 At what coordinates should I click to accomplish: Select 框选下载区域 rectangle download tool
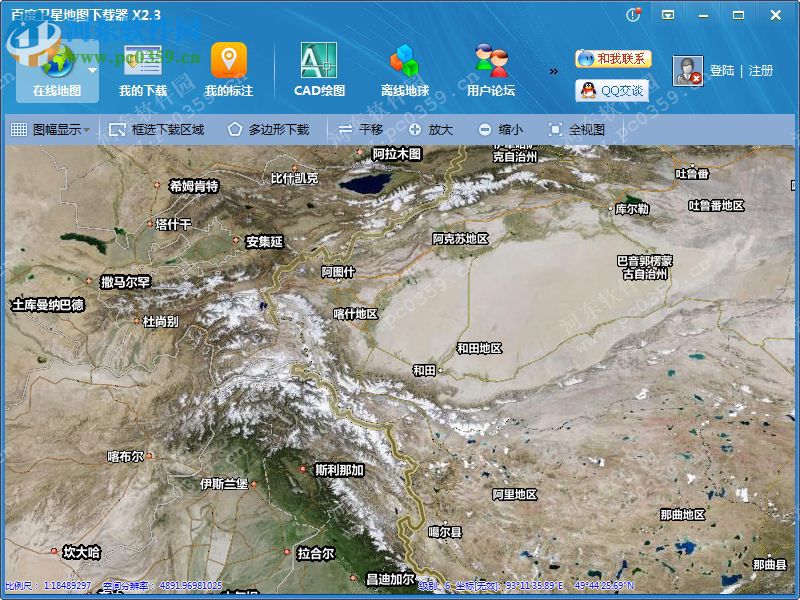[x=157, y=130]
